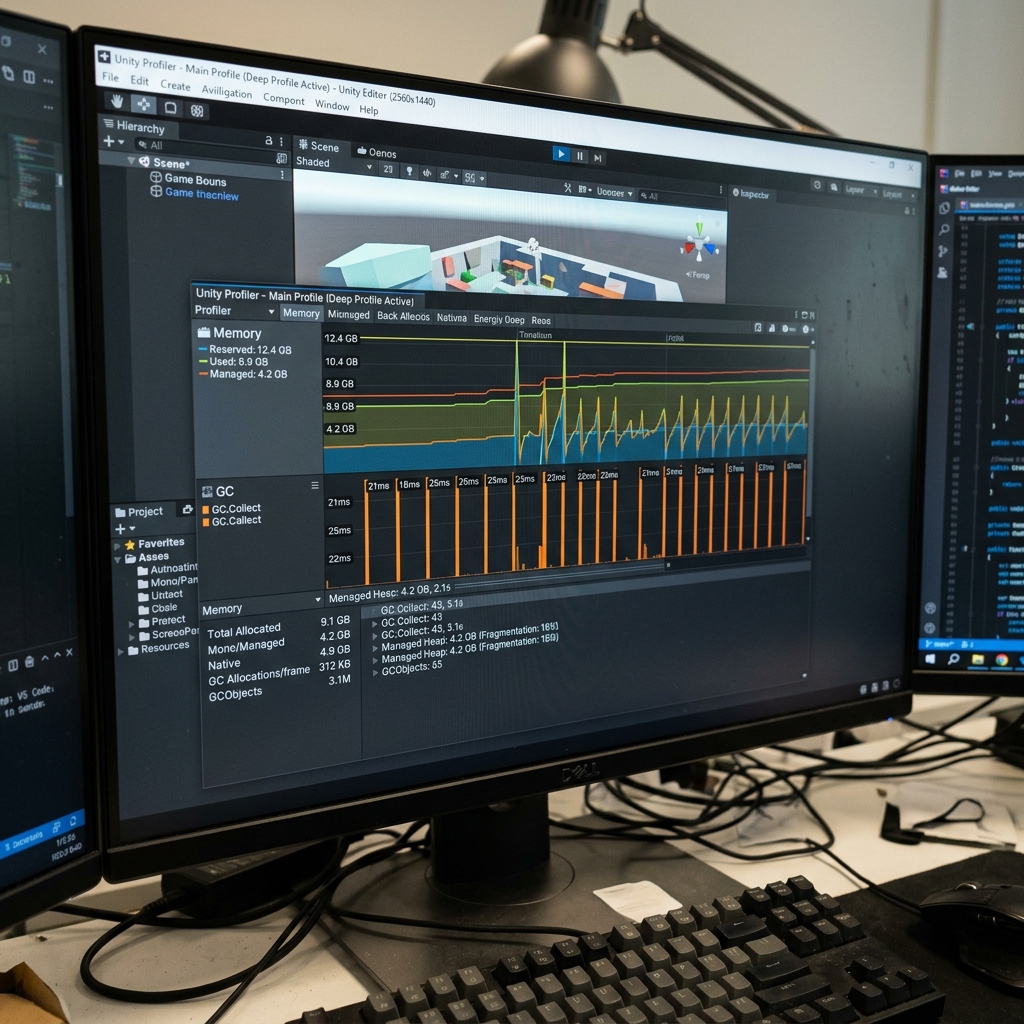Open the Compont menu
1024x1024 pixels.
283,99
